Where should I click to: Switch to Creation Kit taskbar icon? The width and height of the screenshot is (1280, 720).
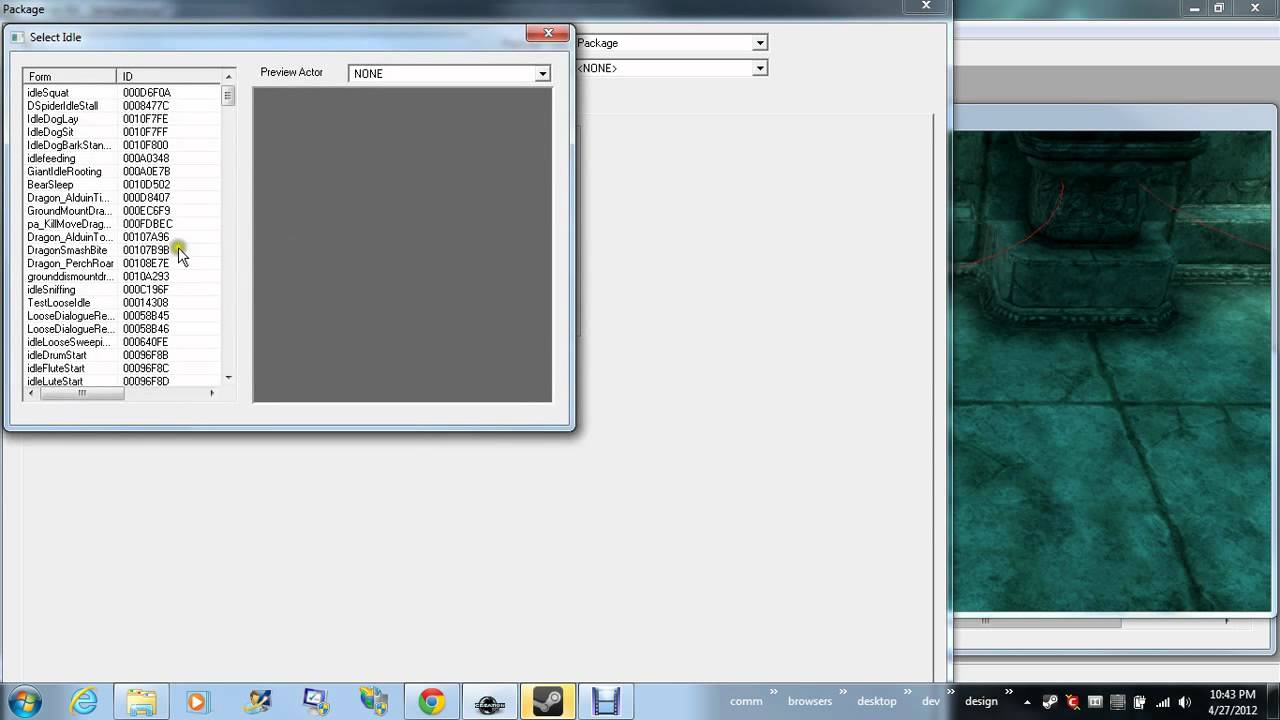tap(489, 702)
